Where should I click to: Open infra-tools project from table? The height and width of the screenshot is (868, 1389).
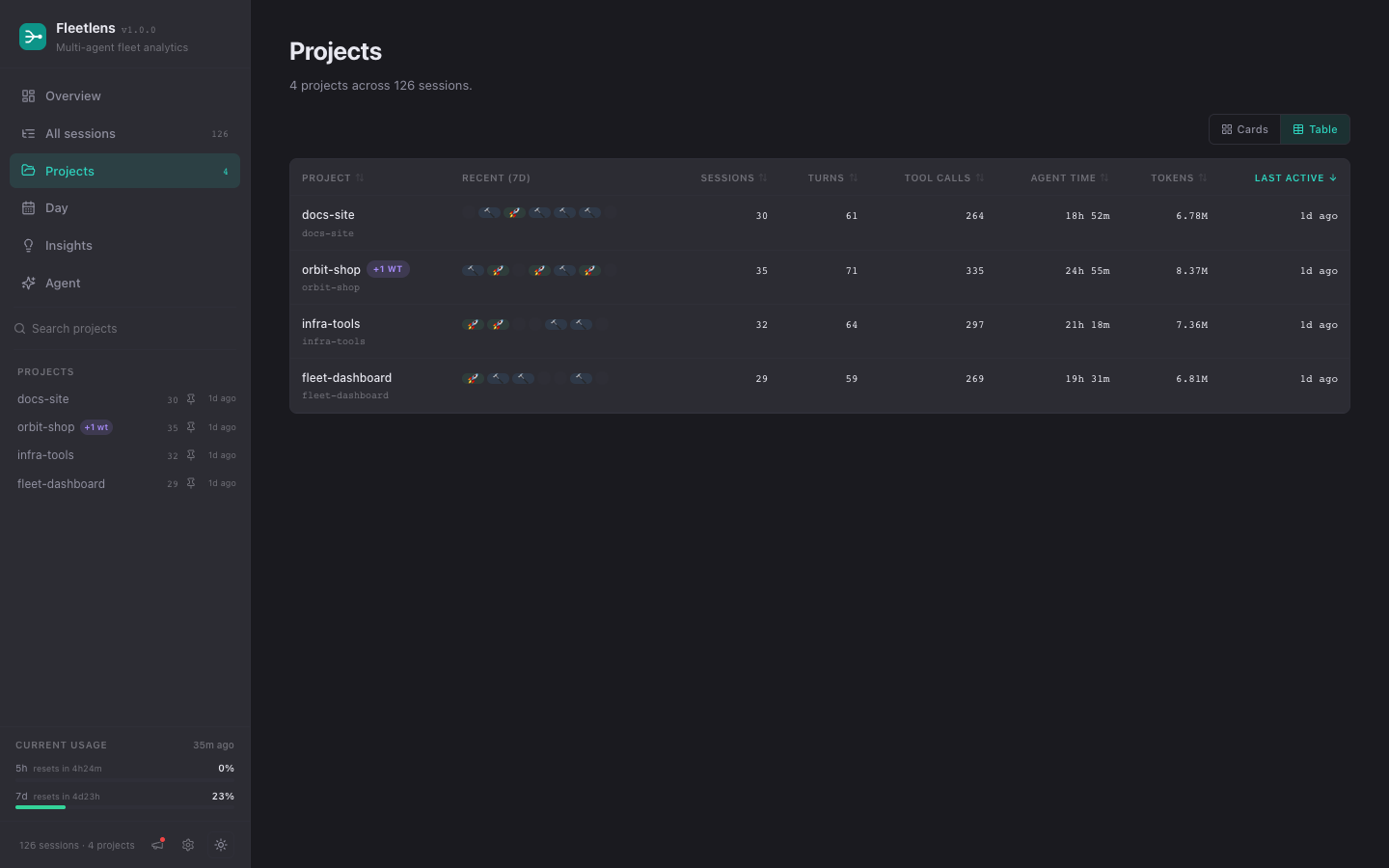coord(331,324)
